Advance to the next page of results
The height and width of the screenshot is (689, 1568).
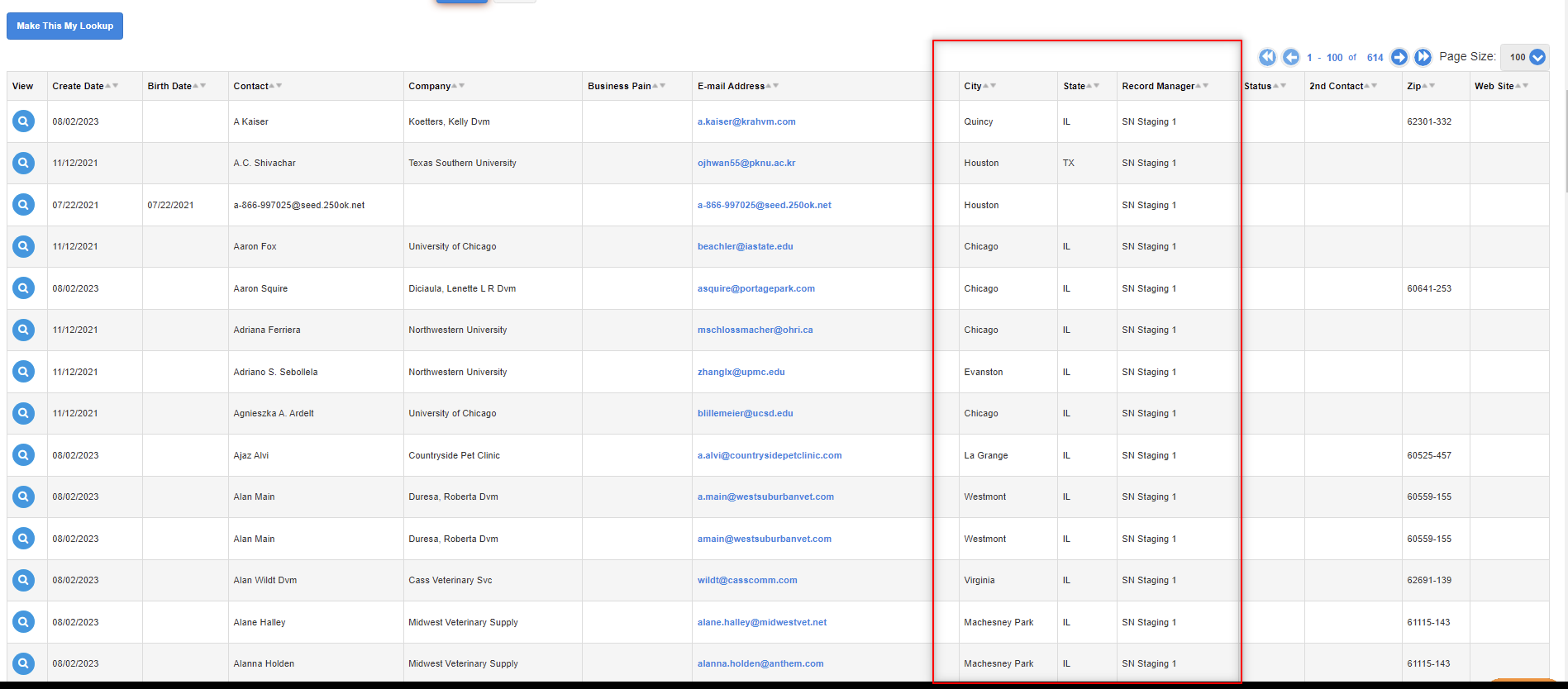point(1399,57)
